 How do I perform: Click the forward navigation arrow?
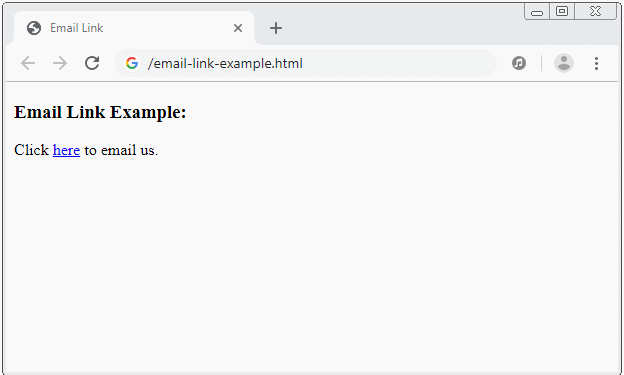coord(60,63)
